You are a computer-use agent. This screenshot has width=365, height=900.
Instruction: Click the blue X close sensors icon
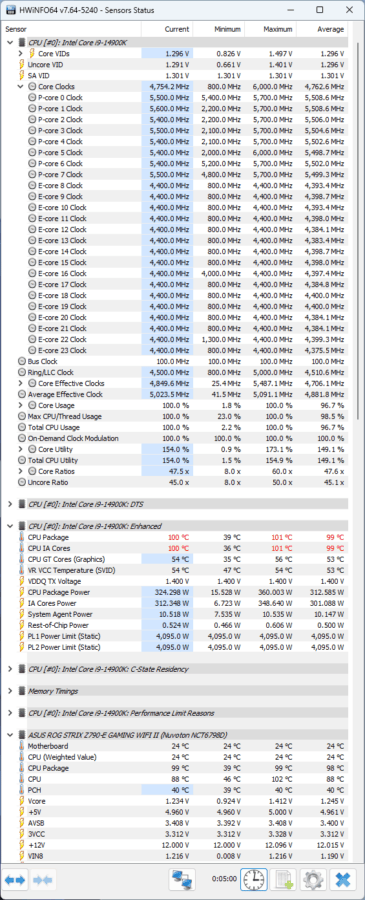(344, 879)
